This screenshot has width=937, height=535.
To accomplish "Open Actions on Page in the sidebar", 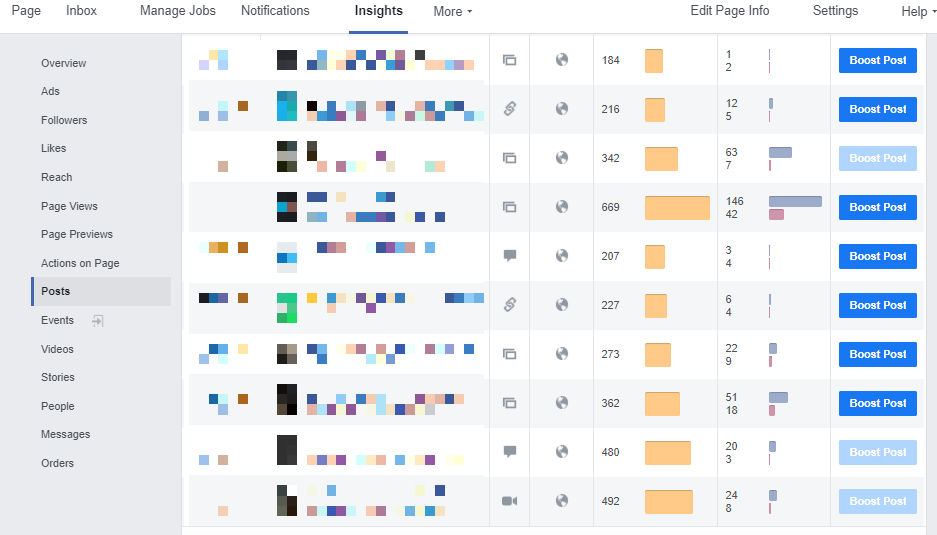I will pyautogui.click(x=80, y=263).
